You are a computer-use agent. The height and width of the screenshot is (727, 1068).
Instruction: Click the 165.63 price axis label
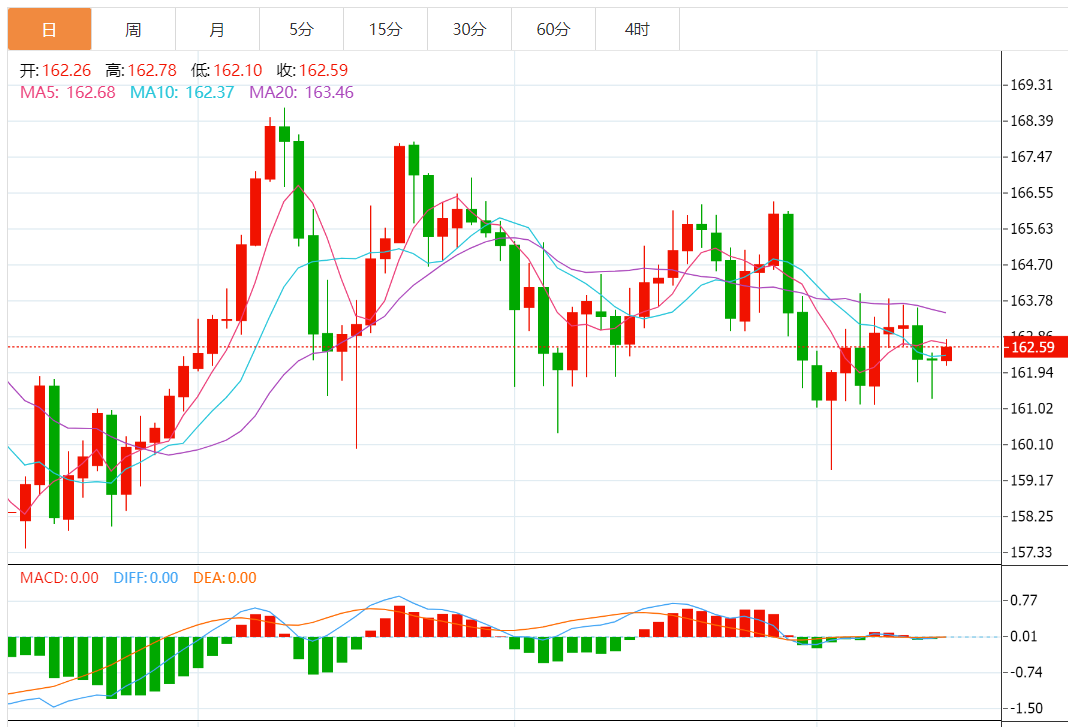point(1031,229)
